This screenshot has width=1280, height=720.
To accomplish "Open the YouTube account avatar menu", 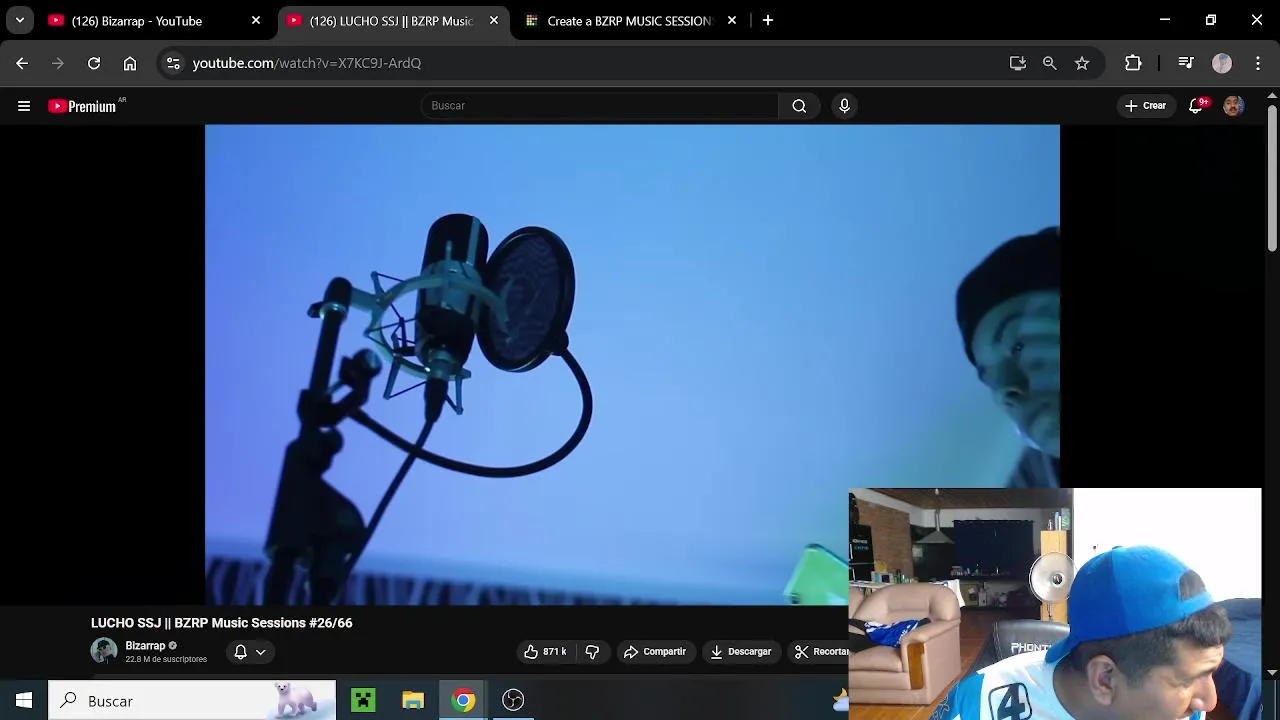I will (1233, 106).
